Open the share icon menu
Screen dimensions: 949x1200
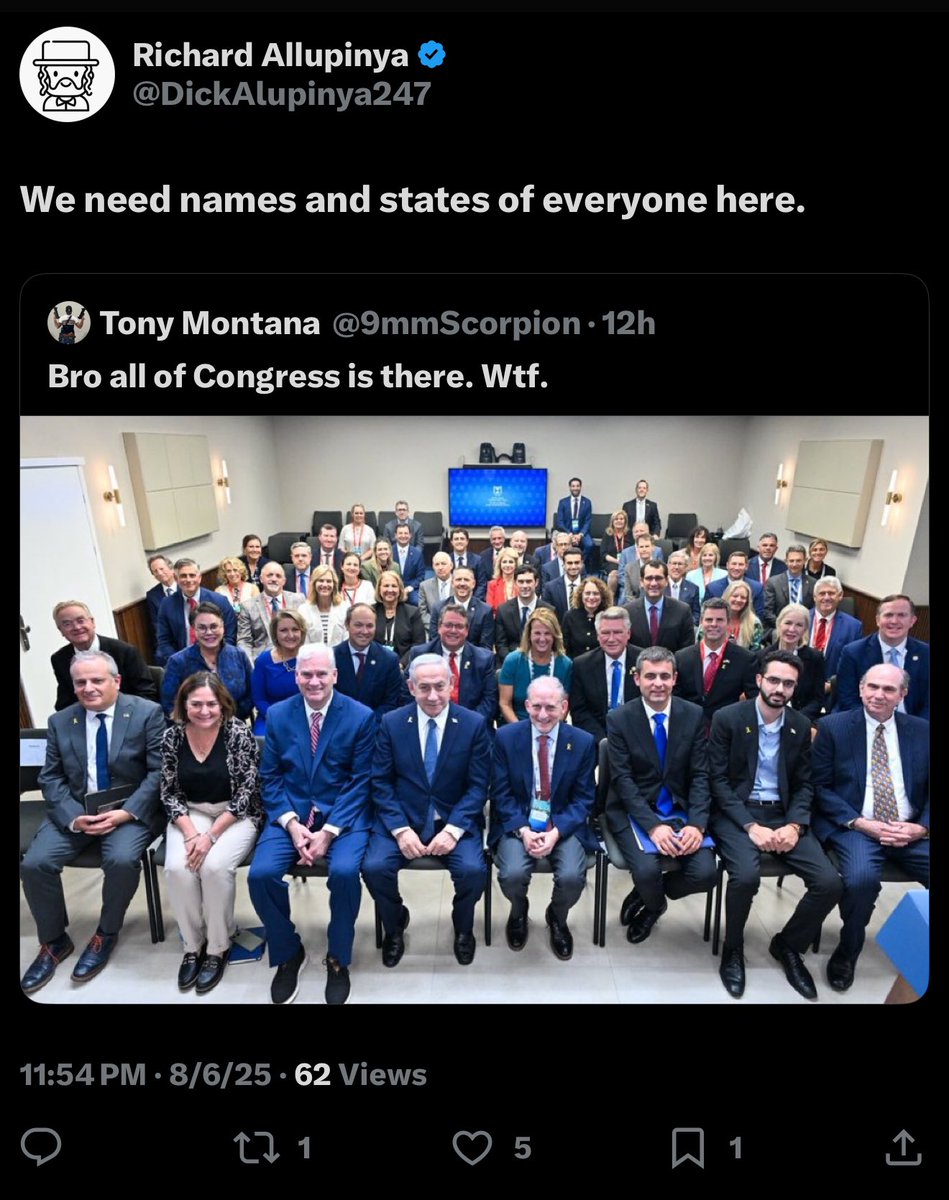coord(902,1147)
